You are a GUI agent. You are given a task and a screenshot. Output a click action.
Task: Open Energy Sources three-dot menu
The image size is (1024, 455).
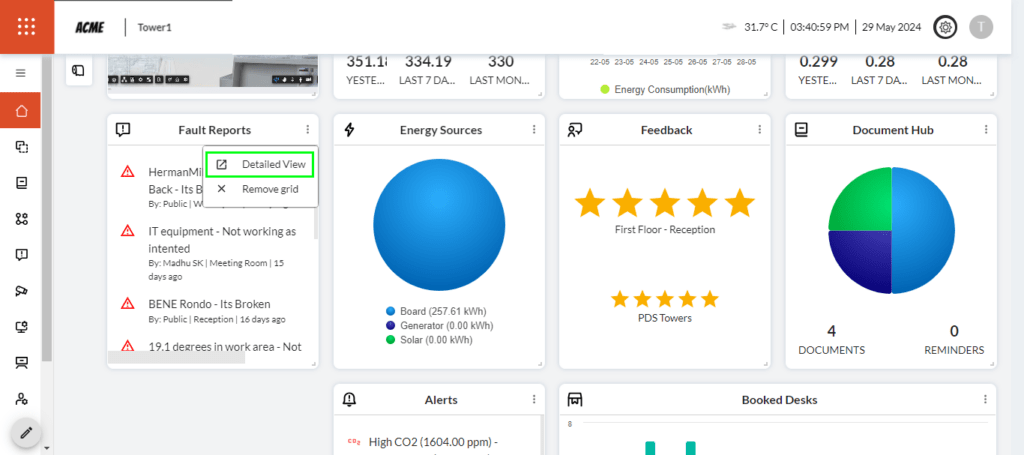pos(534,130)
